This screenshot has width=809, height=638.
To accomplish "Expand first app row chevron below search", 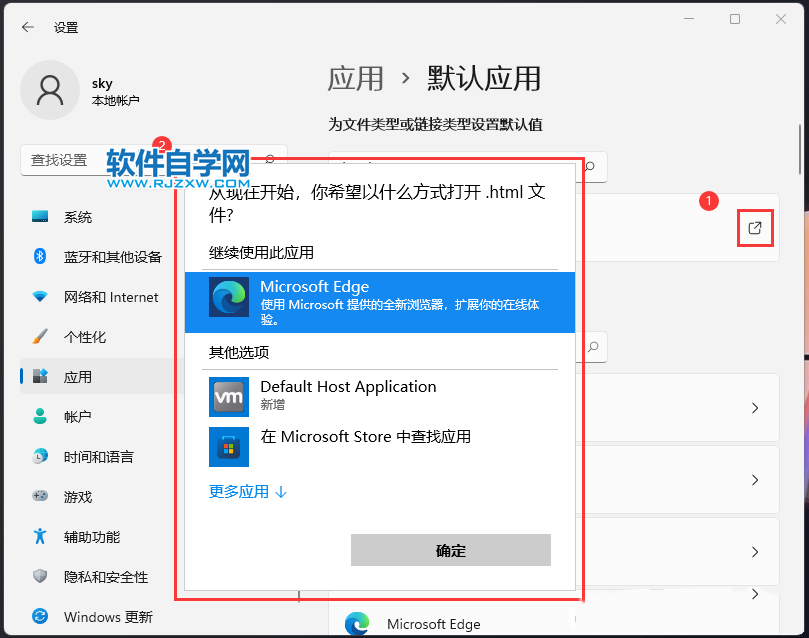I will 755,408.
